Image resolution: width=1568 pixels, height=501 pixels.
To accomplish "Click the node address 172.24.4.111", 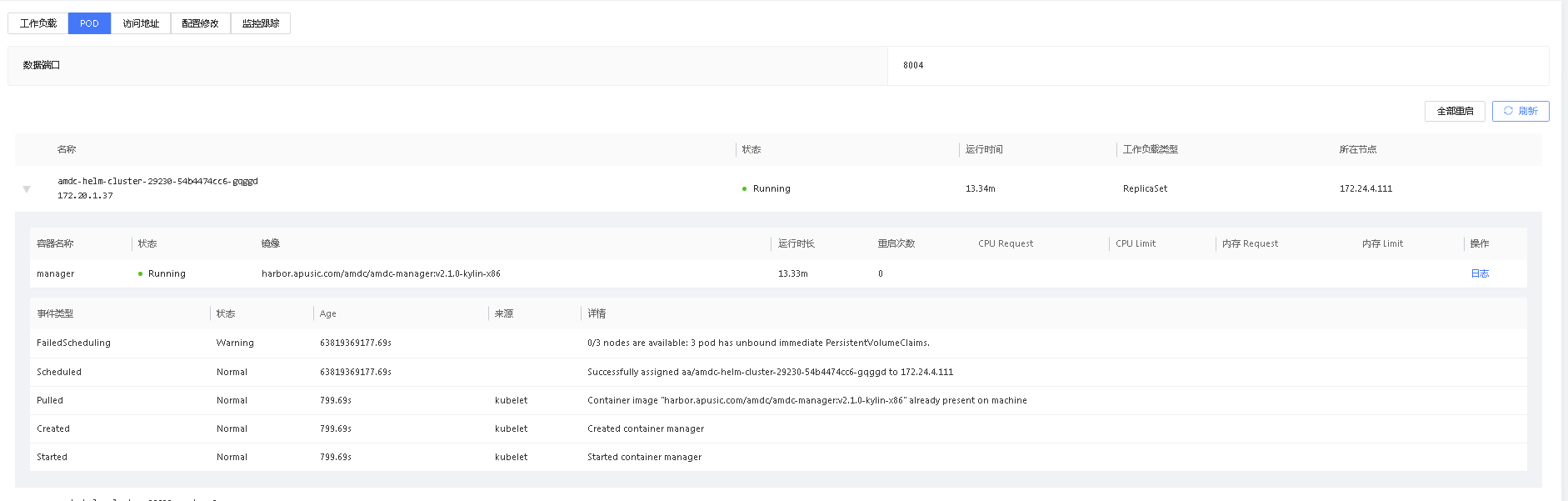I will tap(1366, 188).
